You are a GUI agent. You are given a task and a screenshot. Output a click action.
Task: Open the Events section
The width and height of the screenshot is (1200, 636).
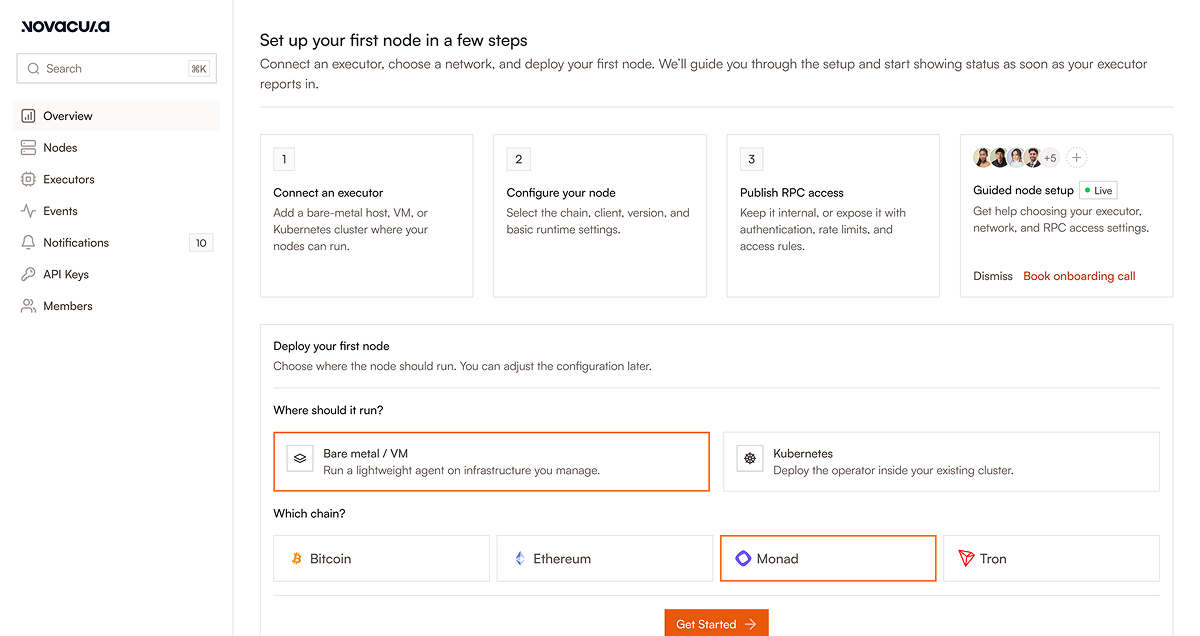116,211
